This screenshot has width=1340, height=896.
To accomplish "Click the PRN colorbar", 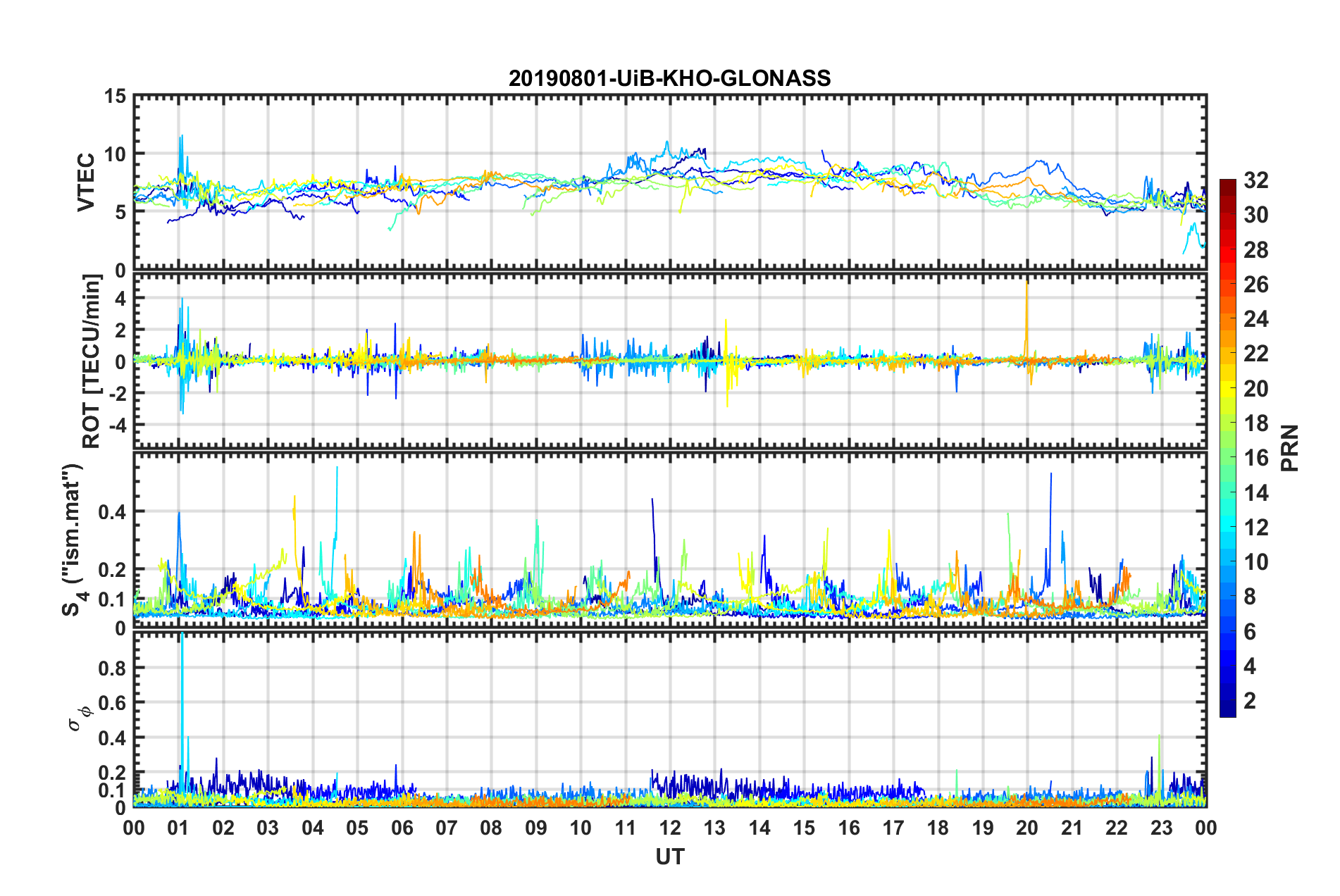I will (1228, 448).
